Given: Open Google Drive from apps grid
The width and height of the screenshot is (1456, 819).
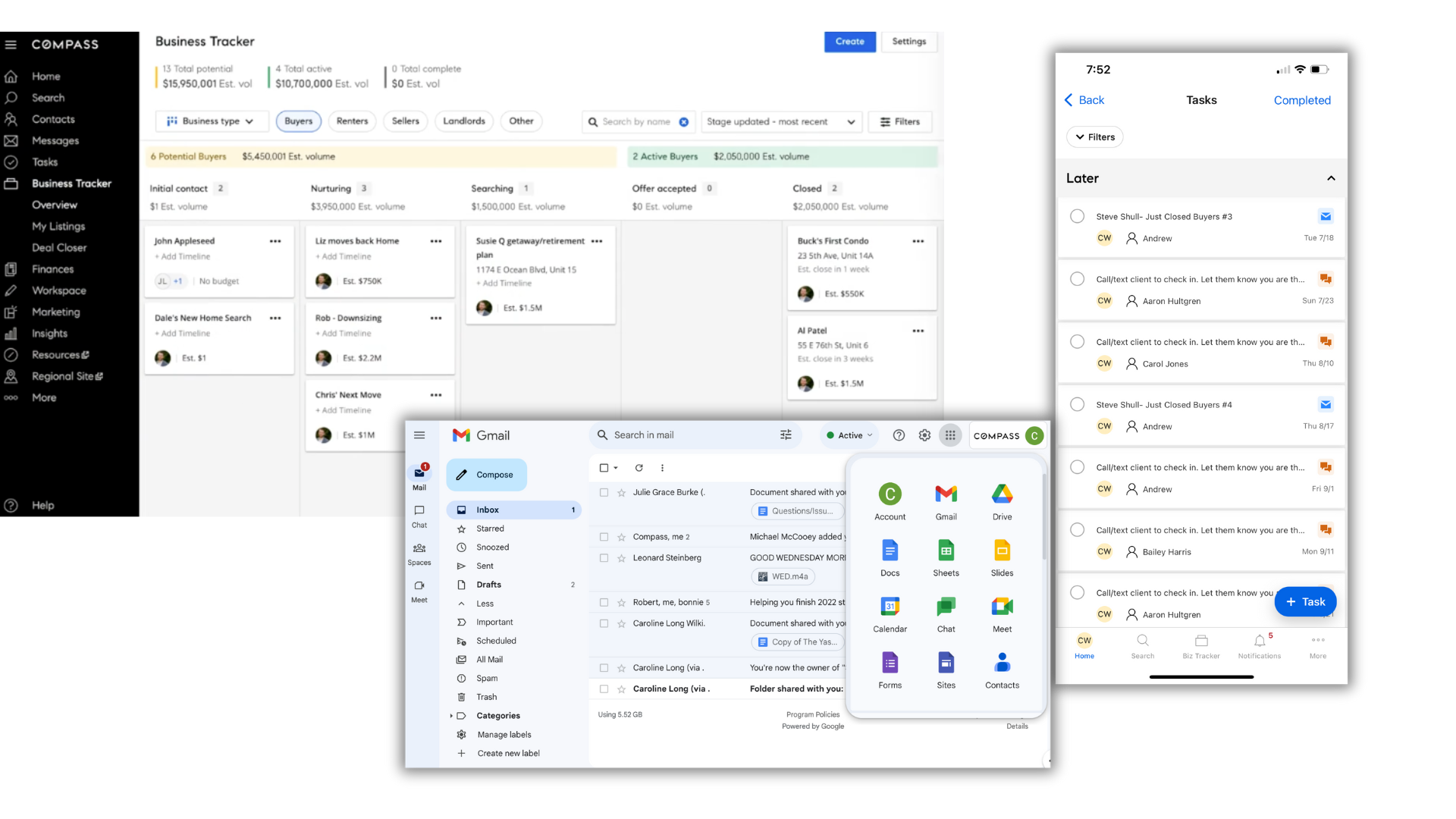Looking at the screenshot, I should [x=1002, y=495].
